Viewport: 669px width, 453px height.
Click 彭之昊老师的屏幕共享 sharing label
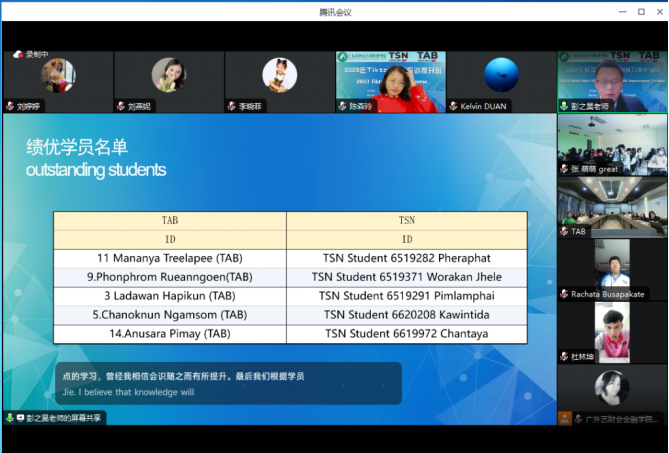[x=62, y=417]
